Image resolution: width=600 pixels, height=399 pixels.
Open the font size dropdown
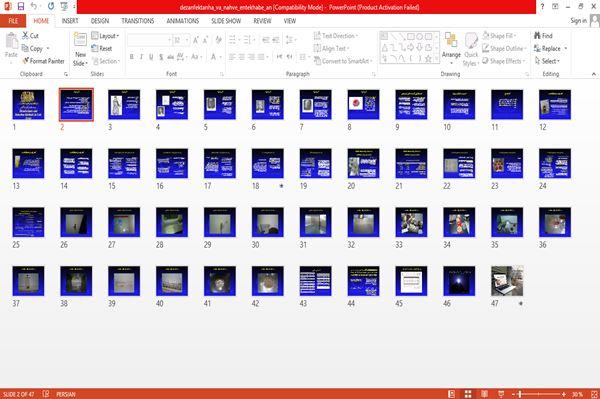[x=187, y=40]
